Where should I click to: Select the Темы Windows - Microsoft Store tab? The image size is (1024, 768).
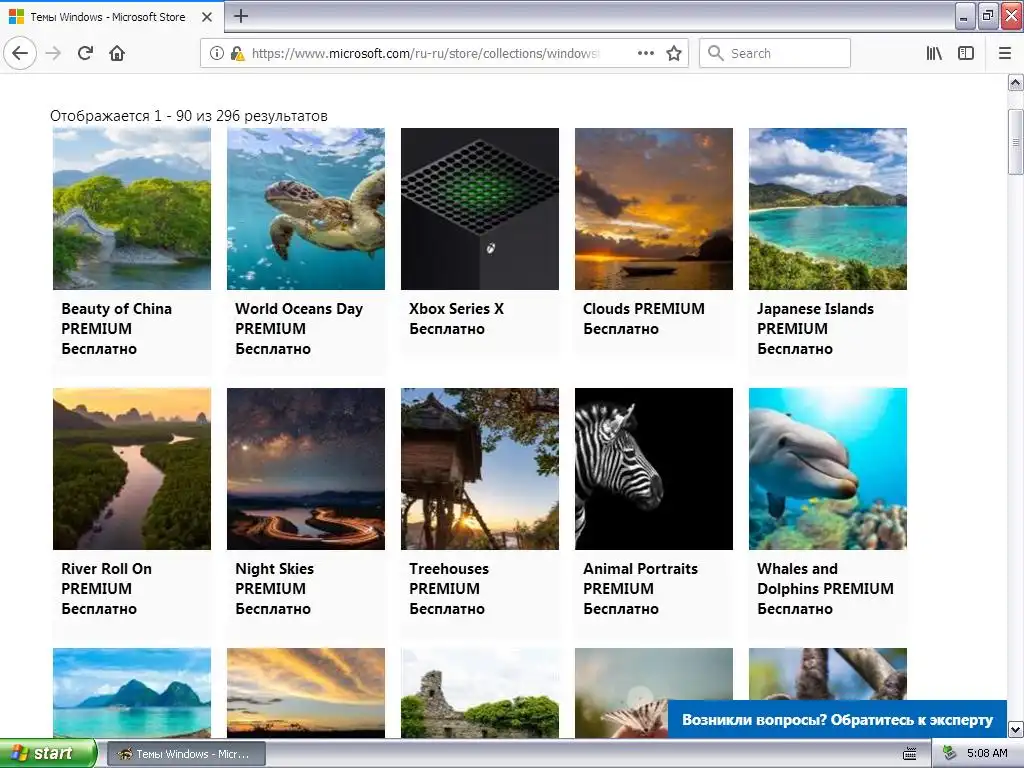coord(111,17)
